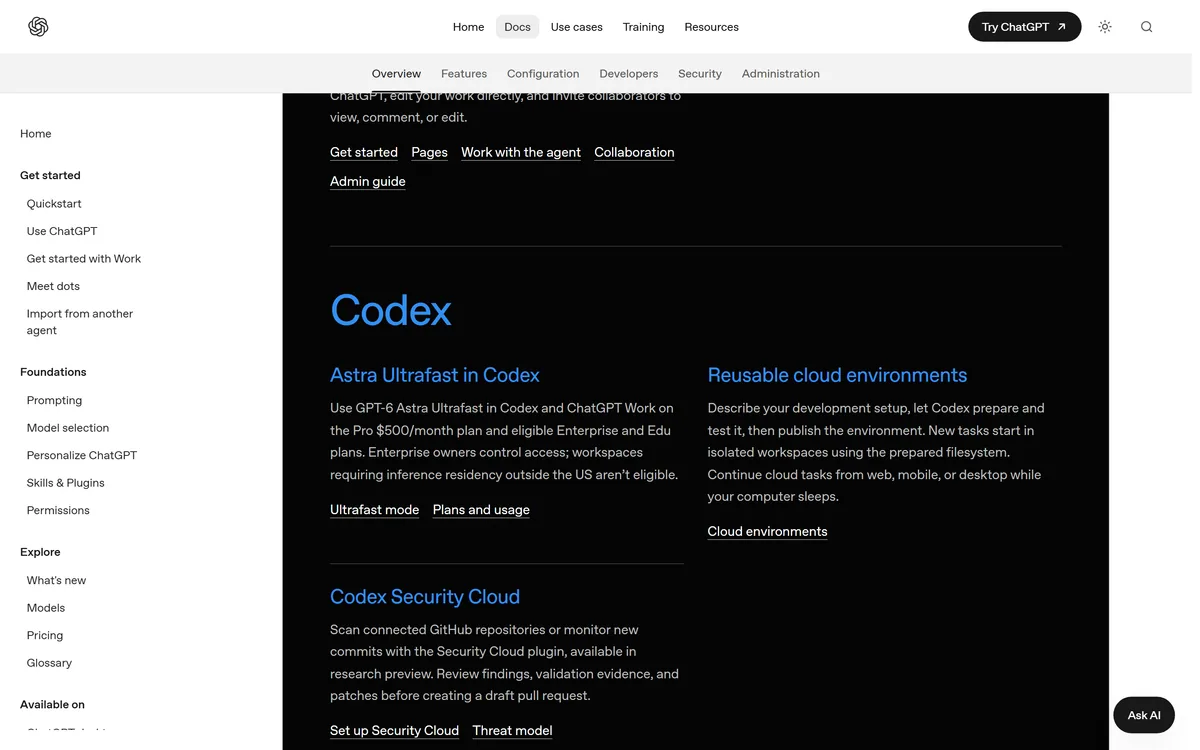Open Use cases in top navigation

[x=577, y=27]
